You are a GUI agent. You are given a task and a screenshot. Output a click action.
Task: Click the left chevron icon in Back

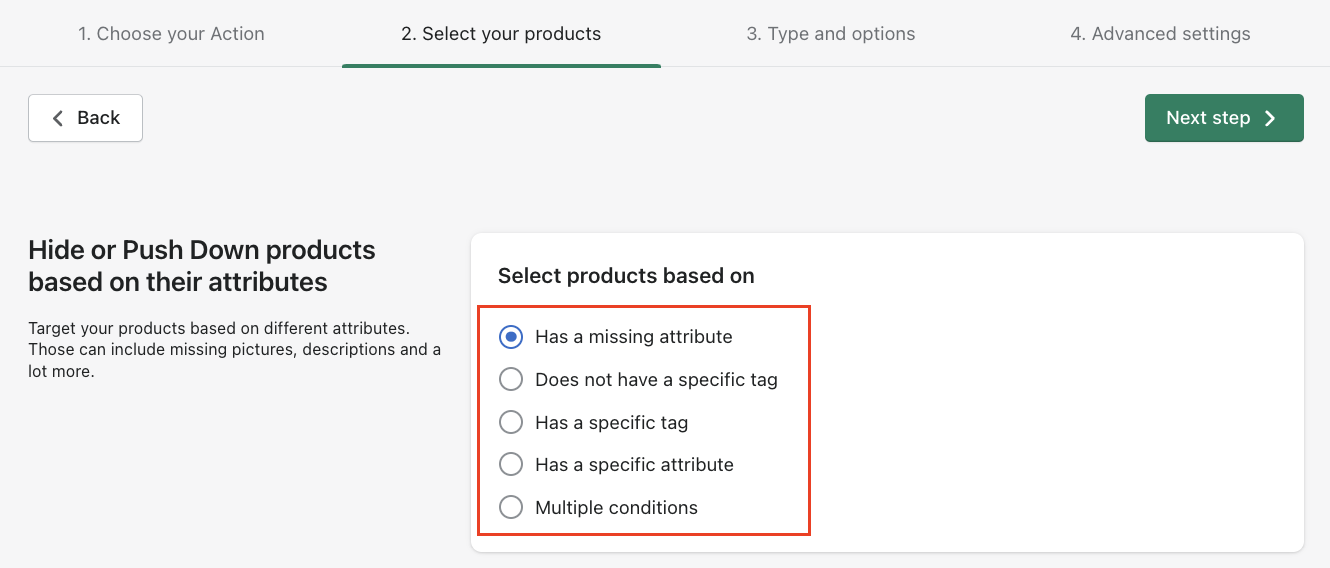coord(58,118)
